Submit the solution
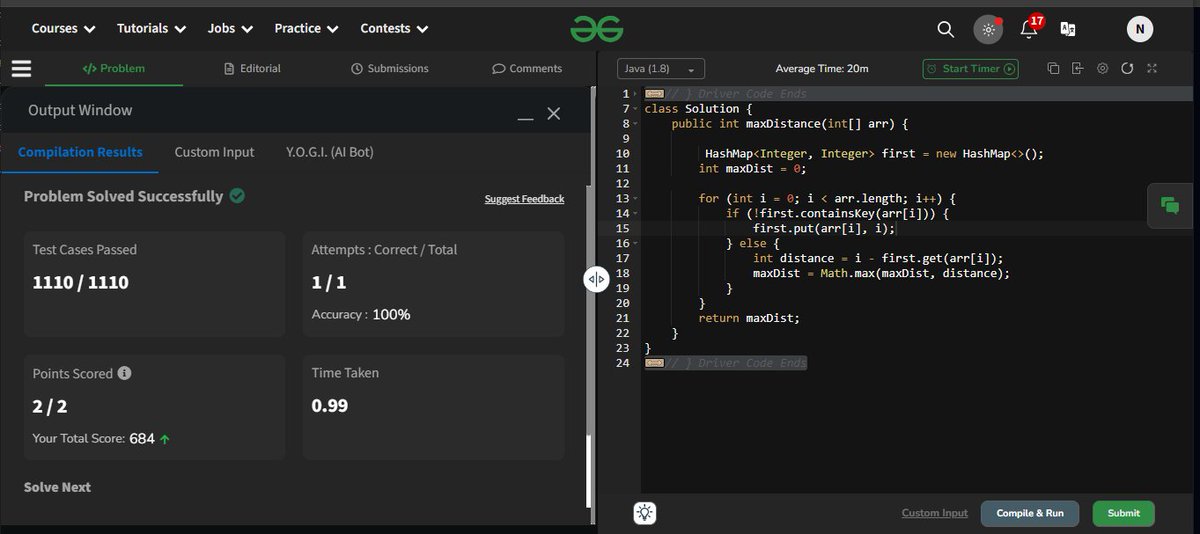 pyautogui.click(x=1123, y=513)
